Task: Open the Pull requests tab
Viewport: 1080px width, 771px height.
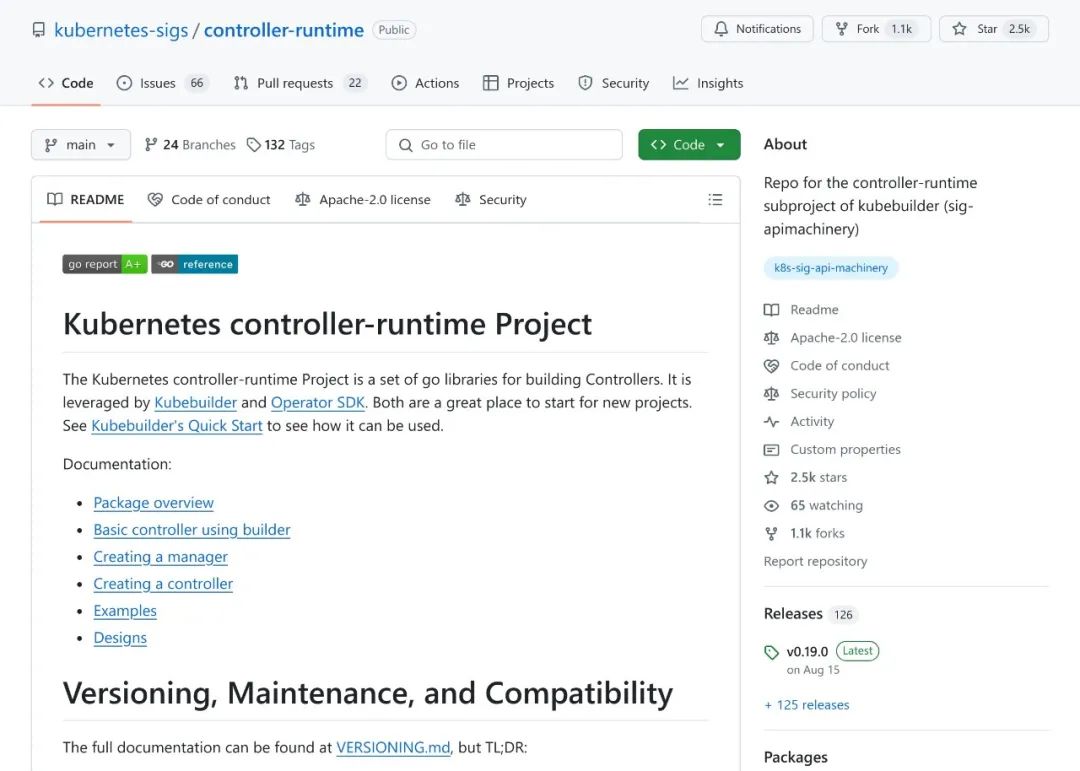Action: tap(300, 83)
